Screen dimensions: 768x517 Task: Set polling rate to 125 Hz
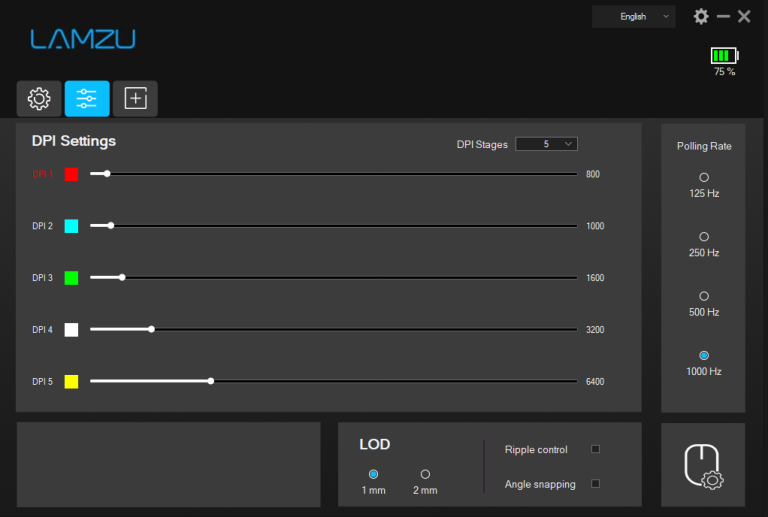click(704, 178)
